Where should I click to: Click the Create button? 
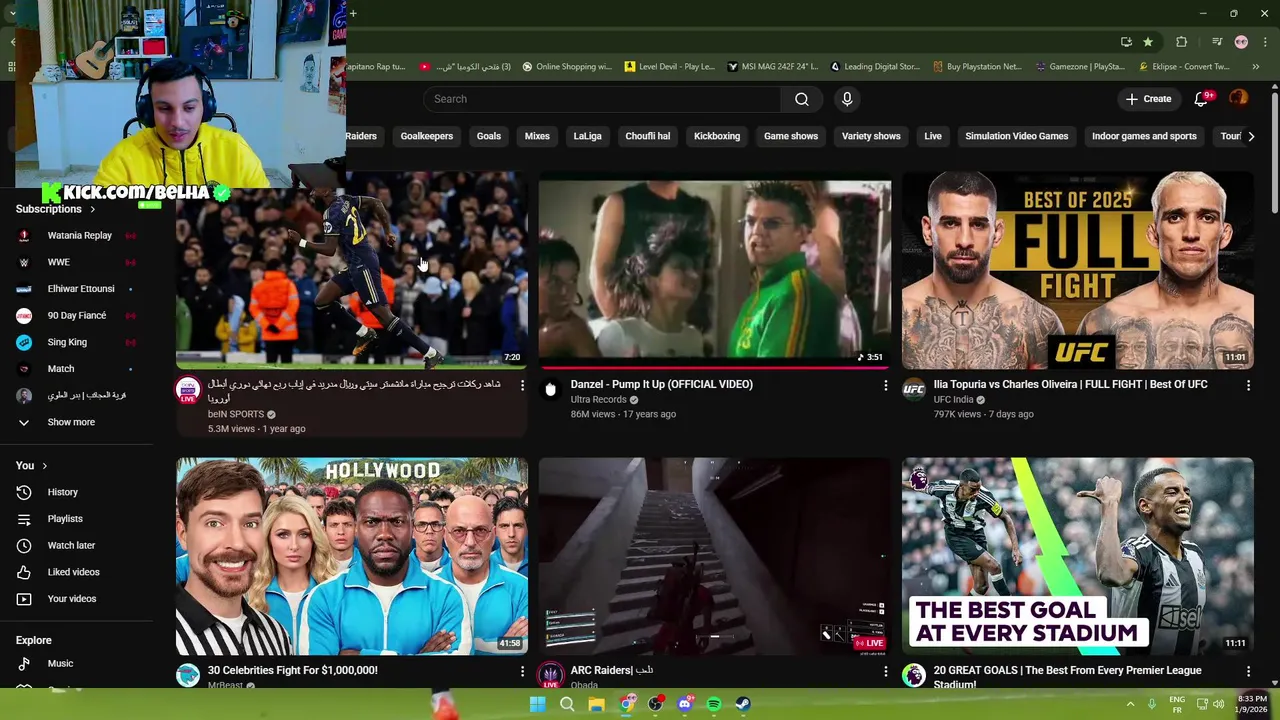point(1148,99)
